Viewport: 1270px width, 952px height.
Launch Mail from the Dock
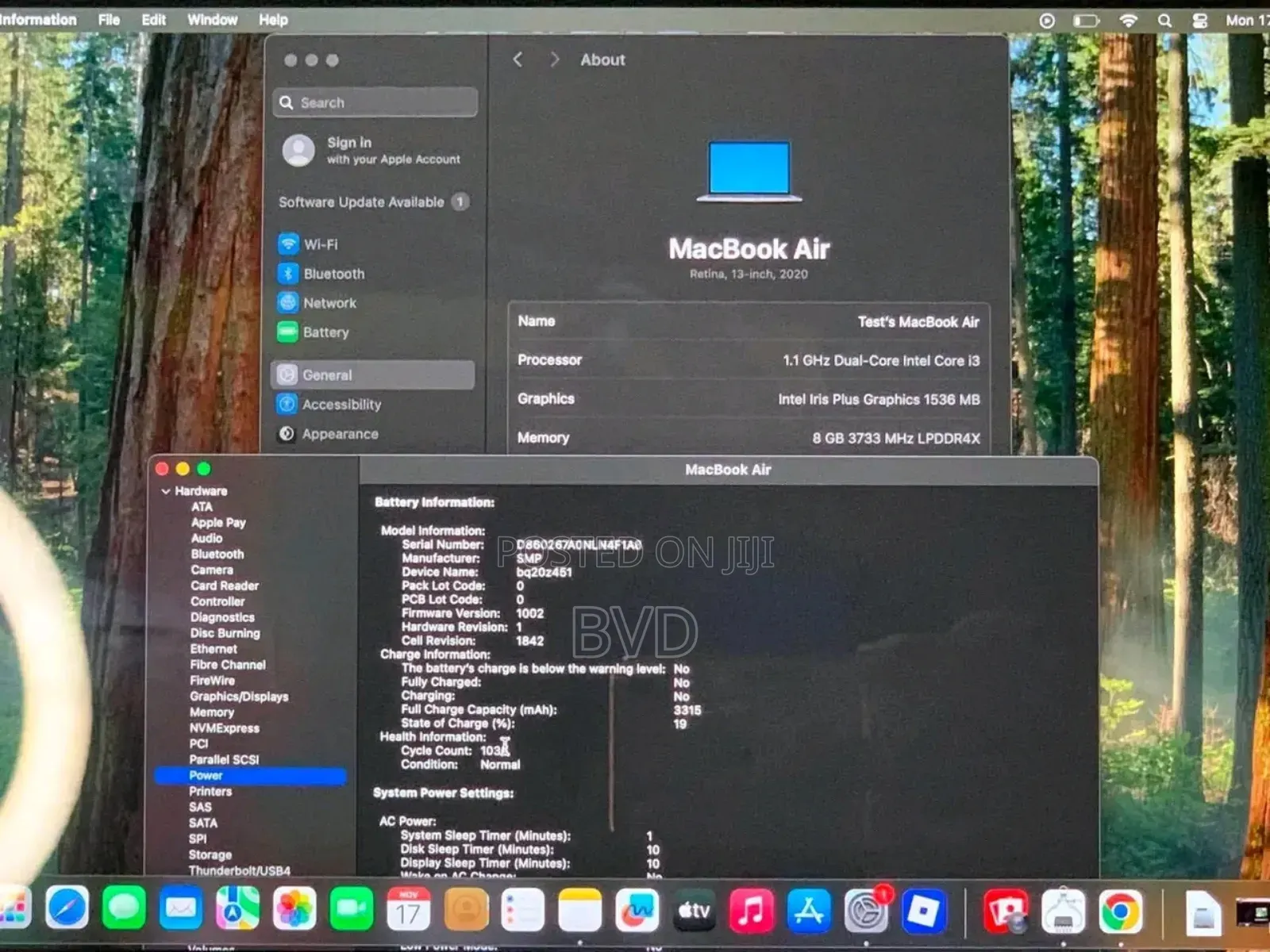pos(181,908)
